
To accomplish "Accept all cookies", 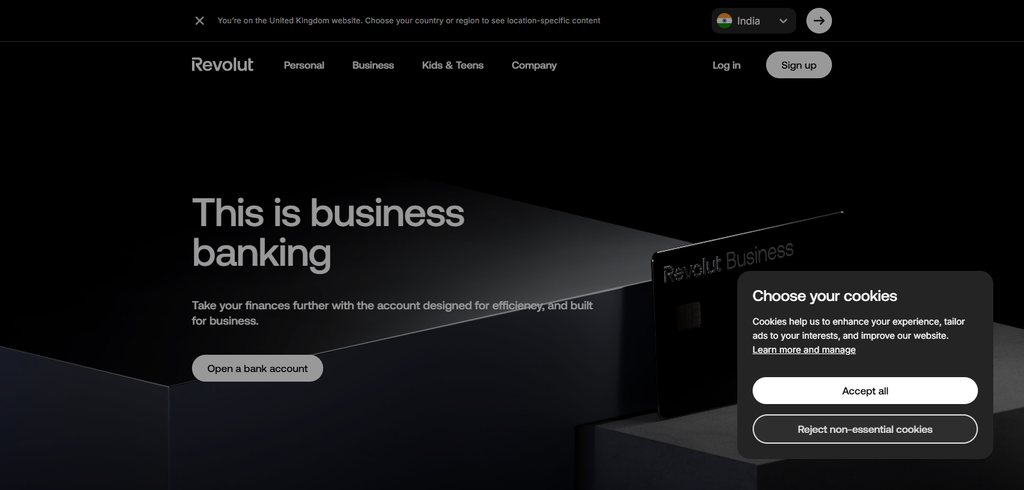I will click(x=865, y=391).
